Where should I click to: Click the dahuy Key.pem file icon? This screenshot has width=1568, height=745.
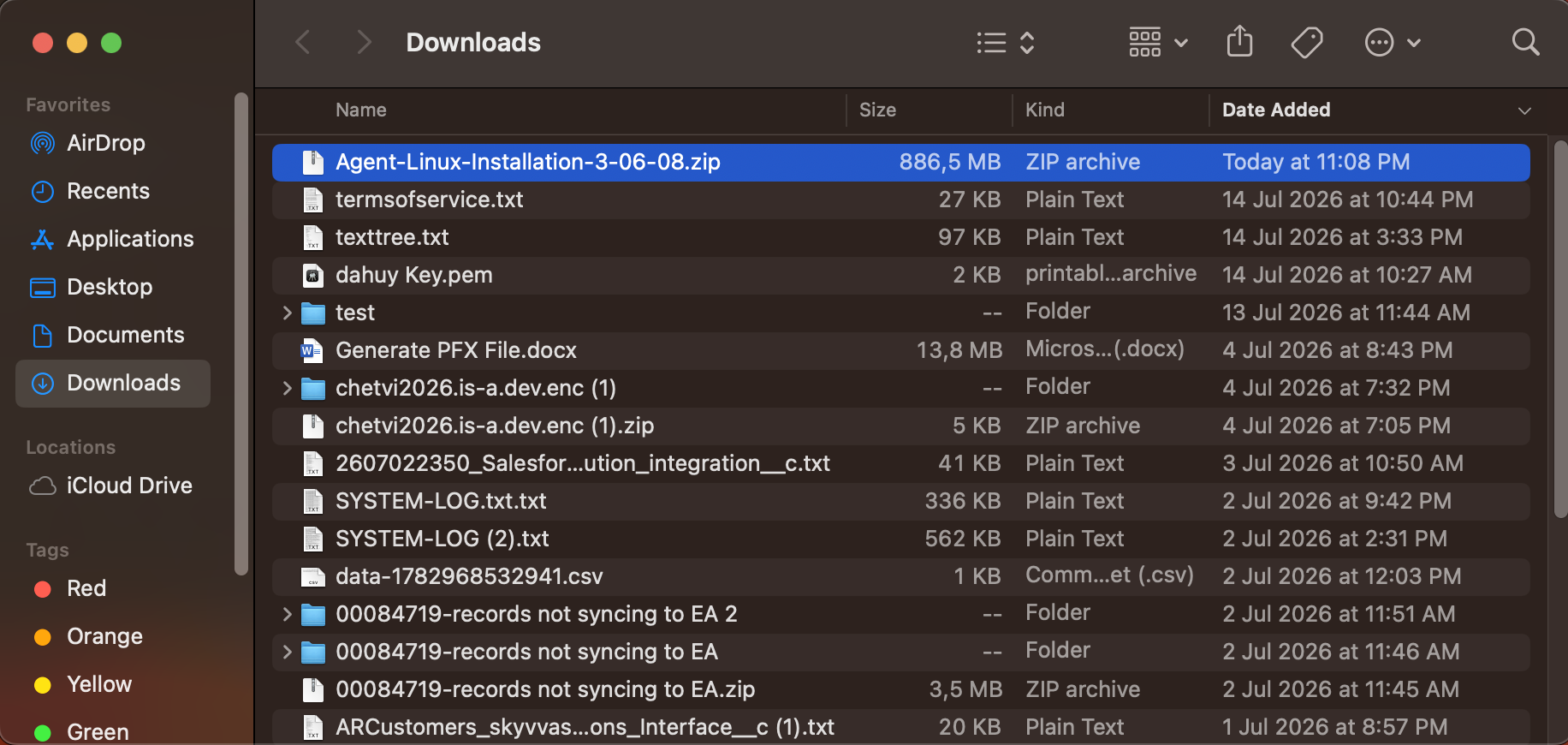(x=313, y=275)
